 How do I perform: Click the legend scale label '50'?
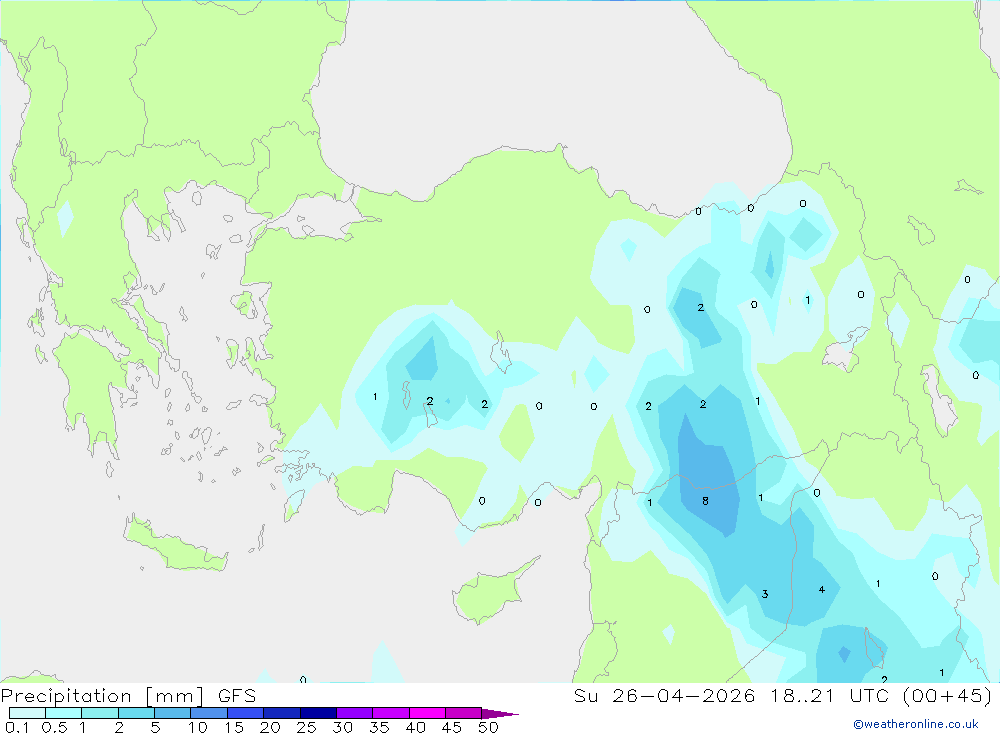(x=488, y=727)
